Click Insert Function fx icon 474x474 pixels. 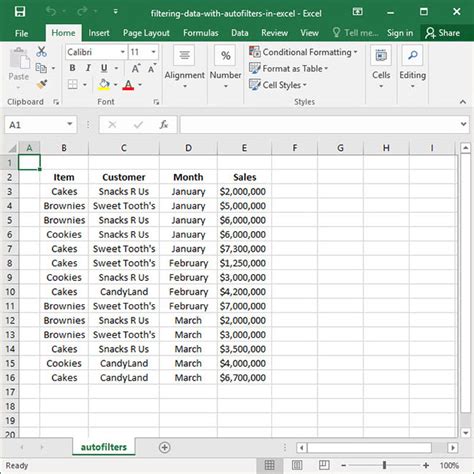[164, 125]
